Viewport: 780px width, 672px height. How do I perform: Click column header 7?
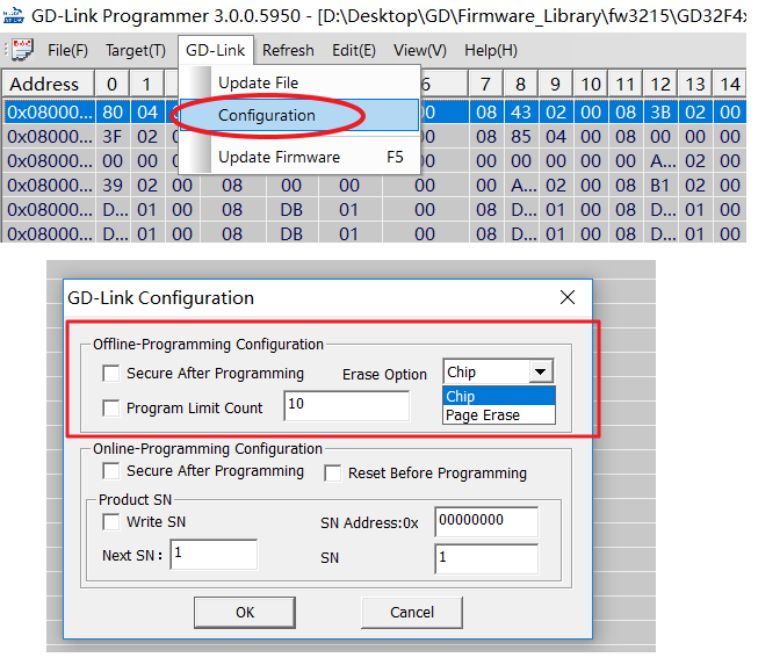click(x=486, y=84)
